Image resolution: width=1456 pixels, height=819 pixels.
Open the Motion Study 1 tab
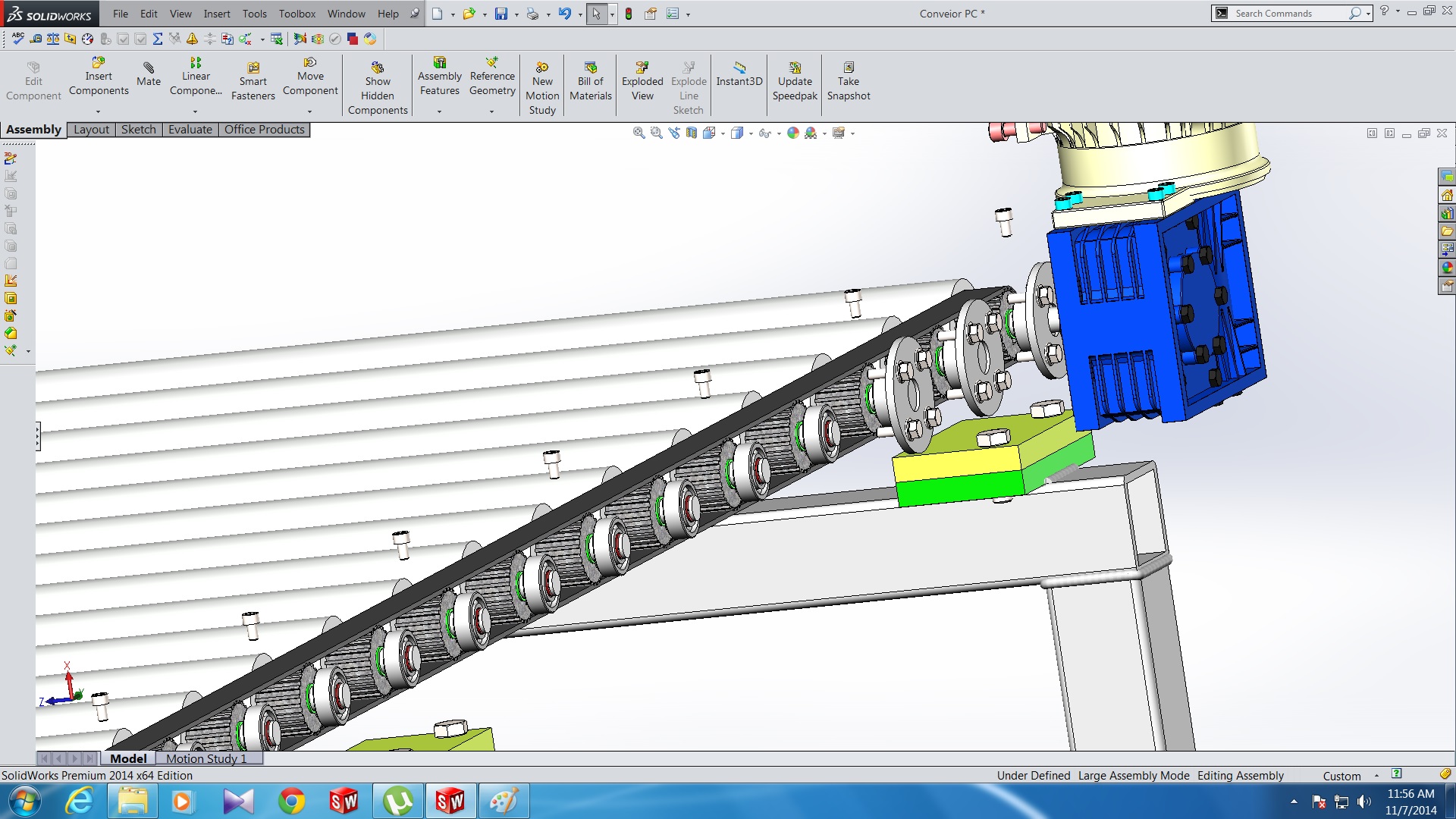pos(206,758)
